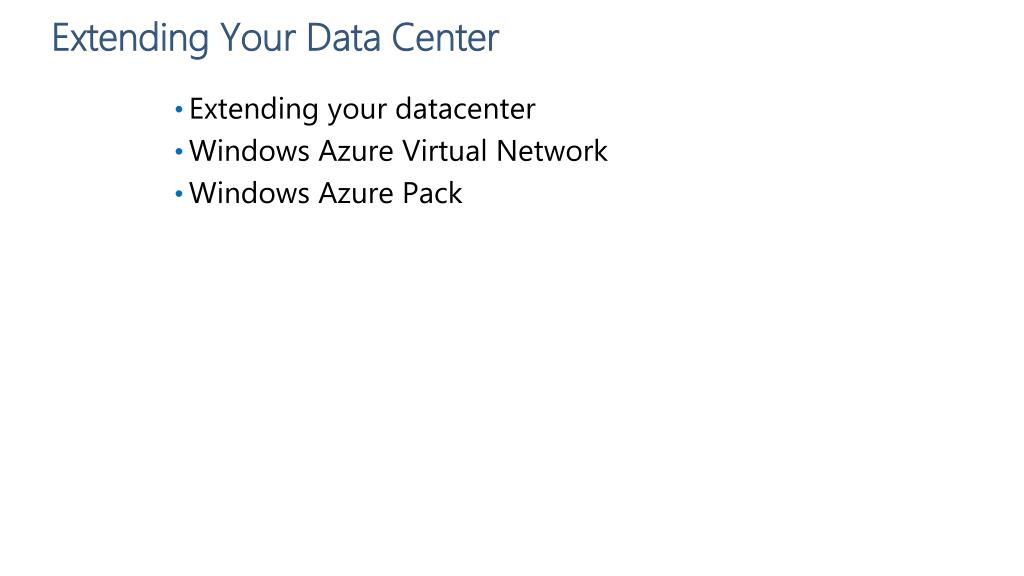This screenshot has width=1024, height=576.
Task: Click the bullet dot before Windows Azure Pack
Action: tap(179, 194)
